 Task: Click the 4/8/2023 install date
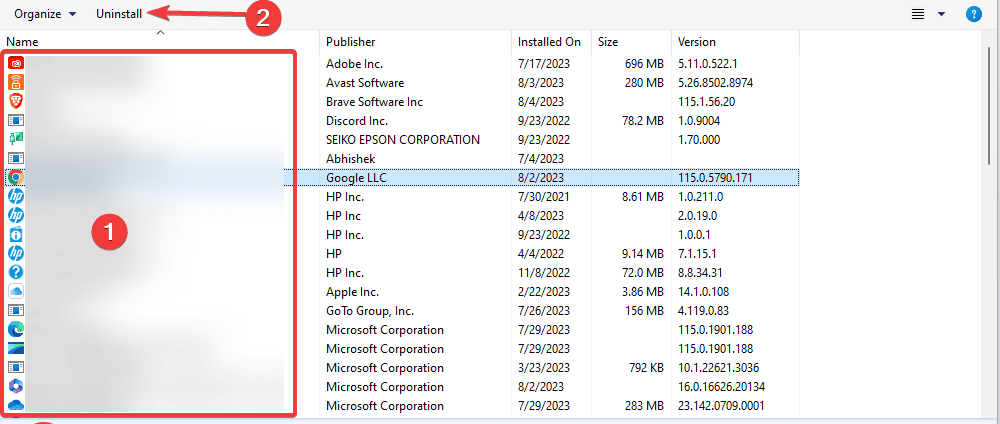[541, 216]
